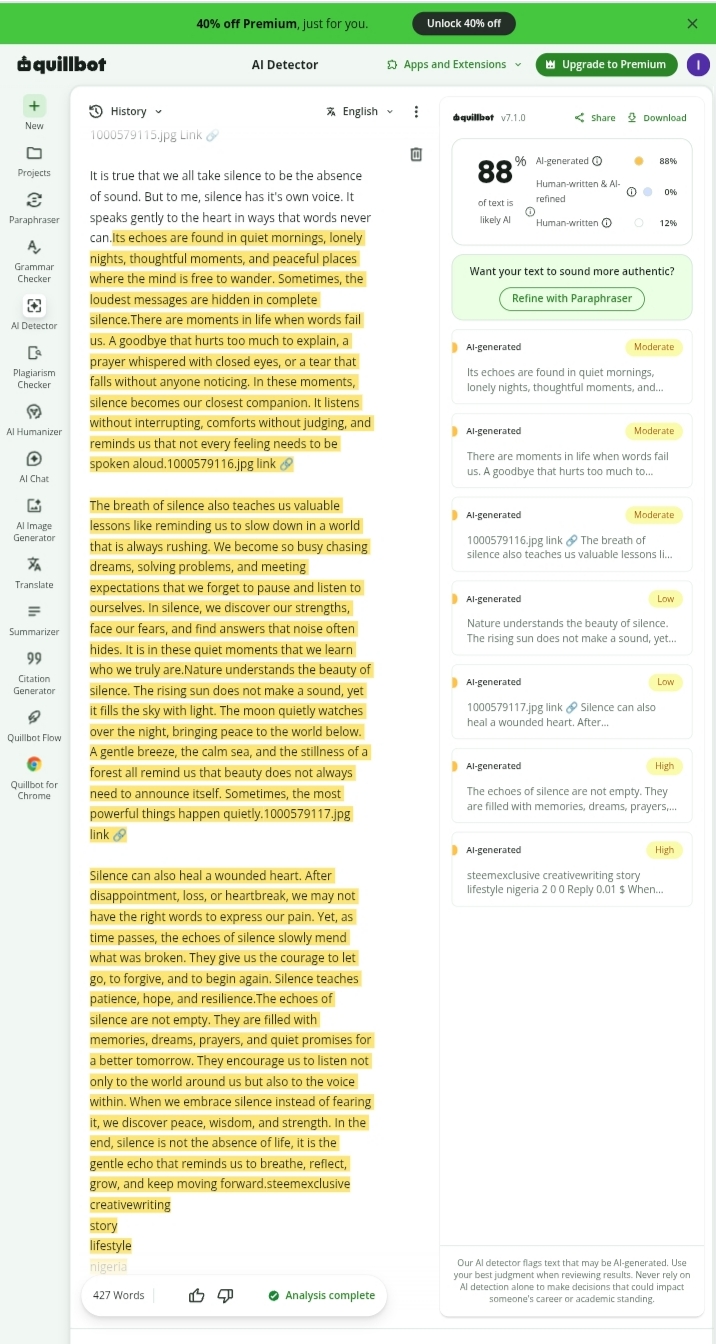Viewport: 716px width, 1344px height.
Task: Open Quillbot Flow
Action: click(34, 725)
